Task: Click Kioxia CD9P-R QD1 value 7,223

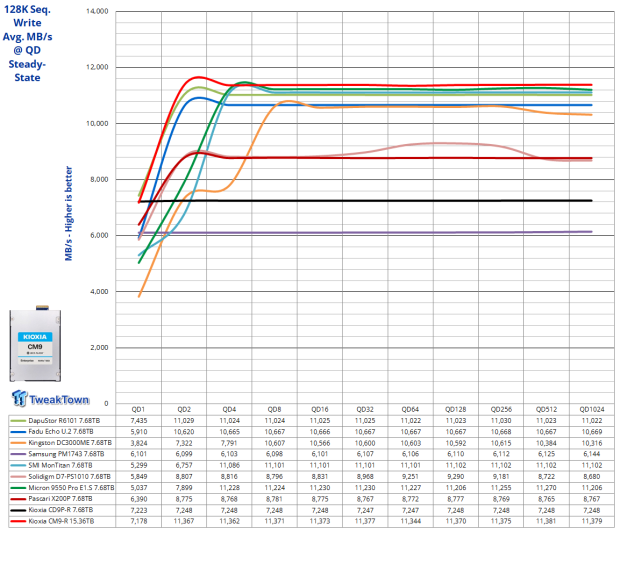Action: click(x=139, y=510)
